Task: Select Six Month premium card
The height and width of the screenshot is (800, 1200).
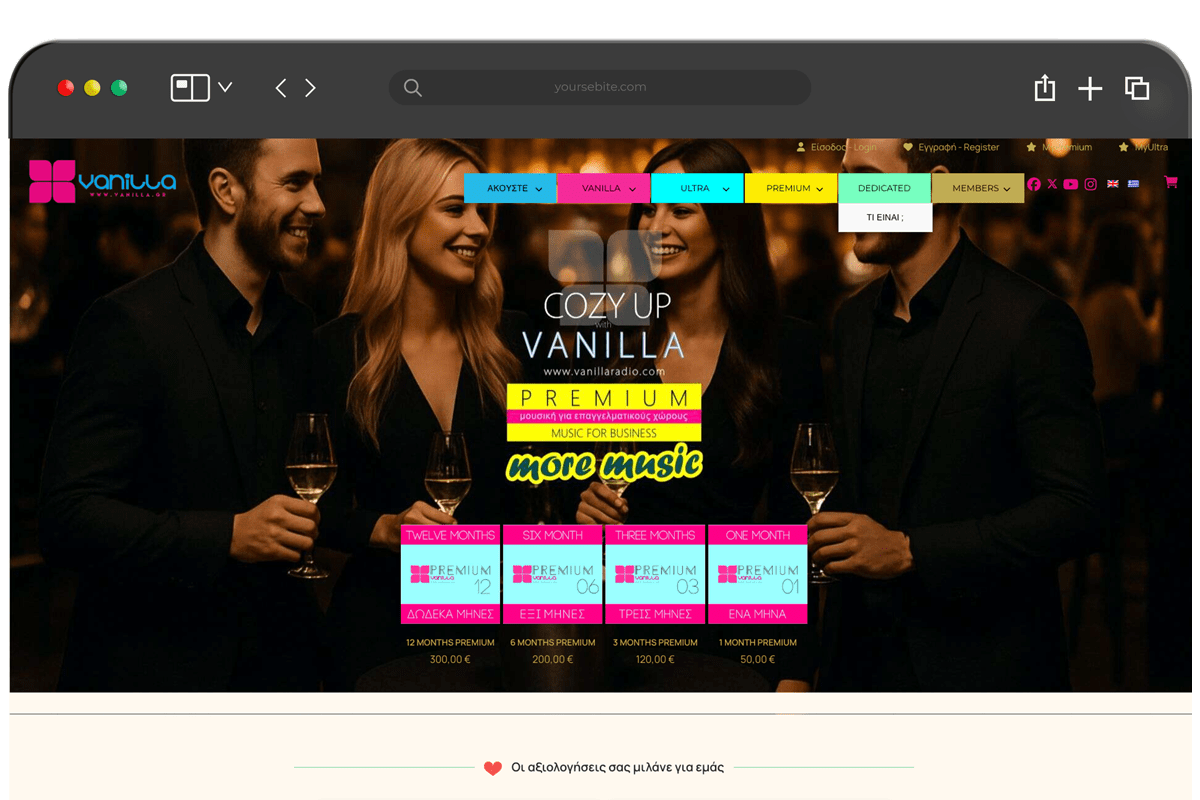Action: pos(553,575)
